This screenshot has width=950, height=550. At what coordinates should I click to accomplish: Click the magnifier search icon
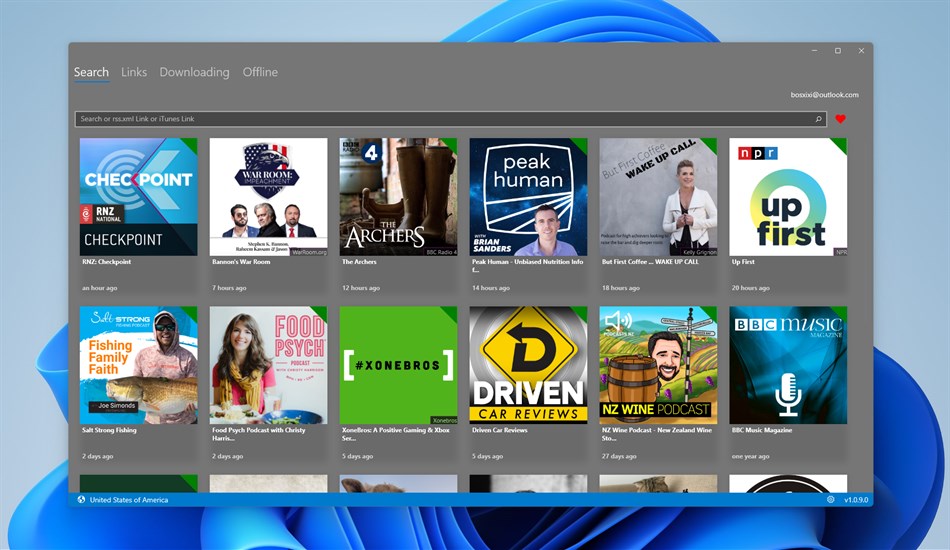pos(818,119)
